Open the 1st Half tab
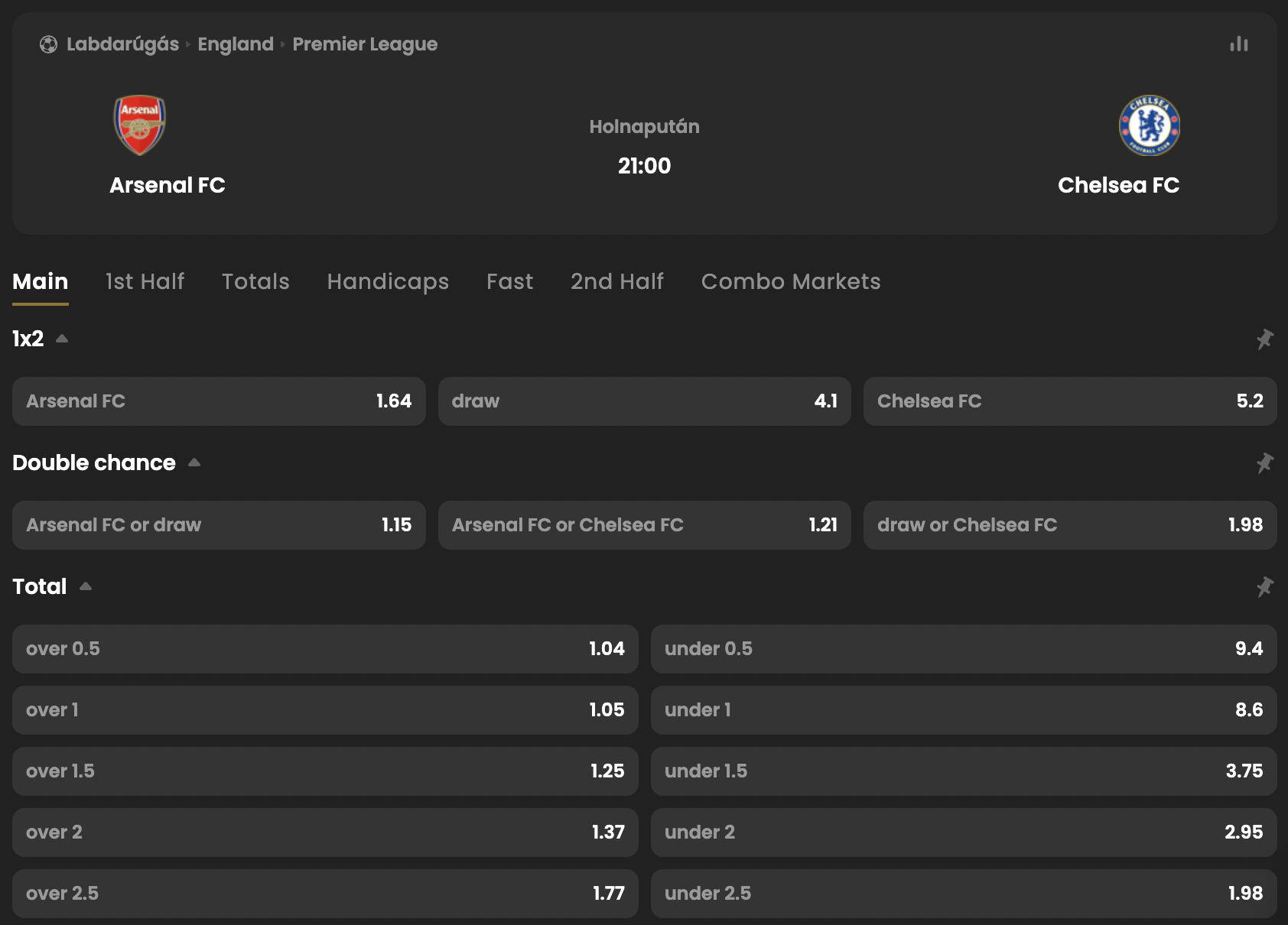 (x=145, y=281)
